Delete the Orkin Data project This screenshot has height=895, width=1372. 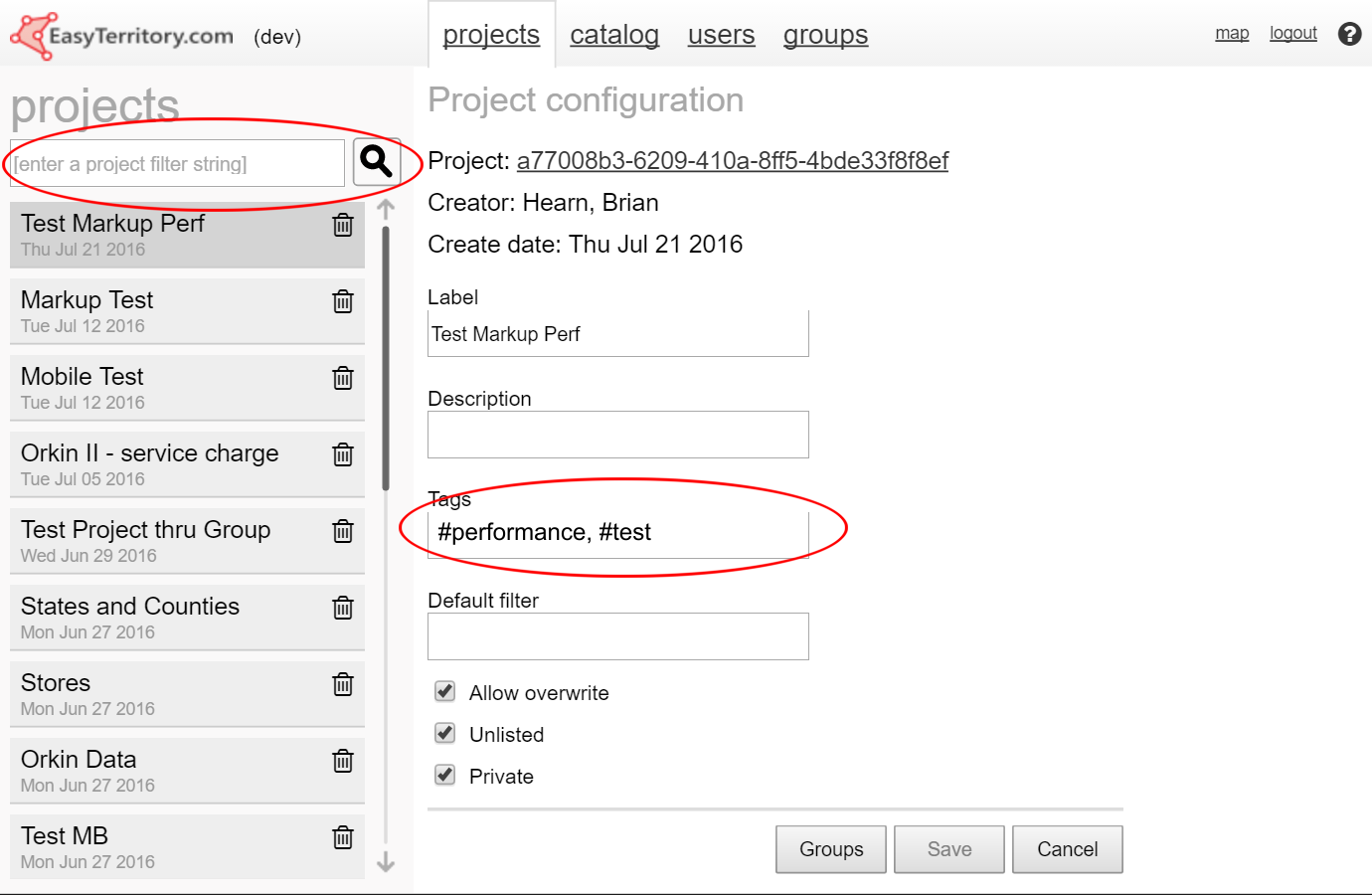tap(343, 761)
